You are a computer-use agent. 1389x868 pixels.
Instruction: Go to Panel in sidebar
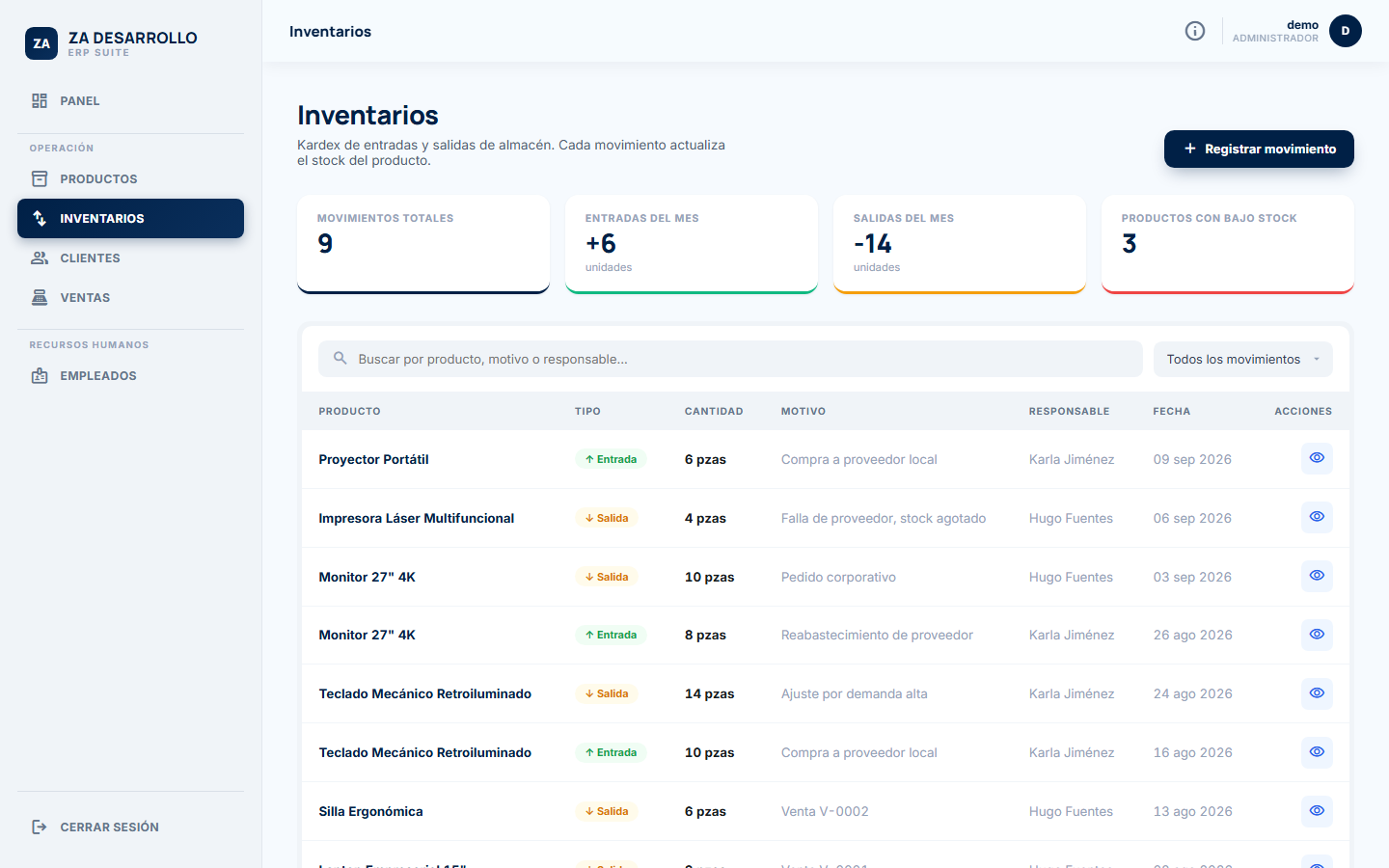[x=130, y=100]
